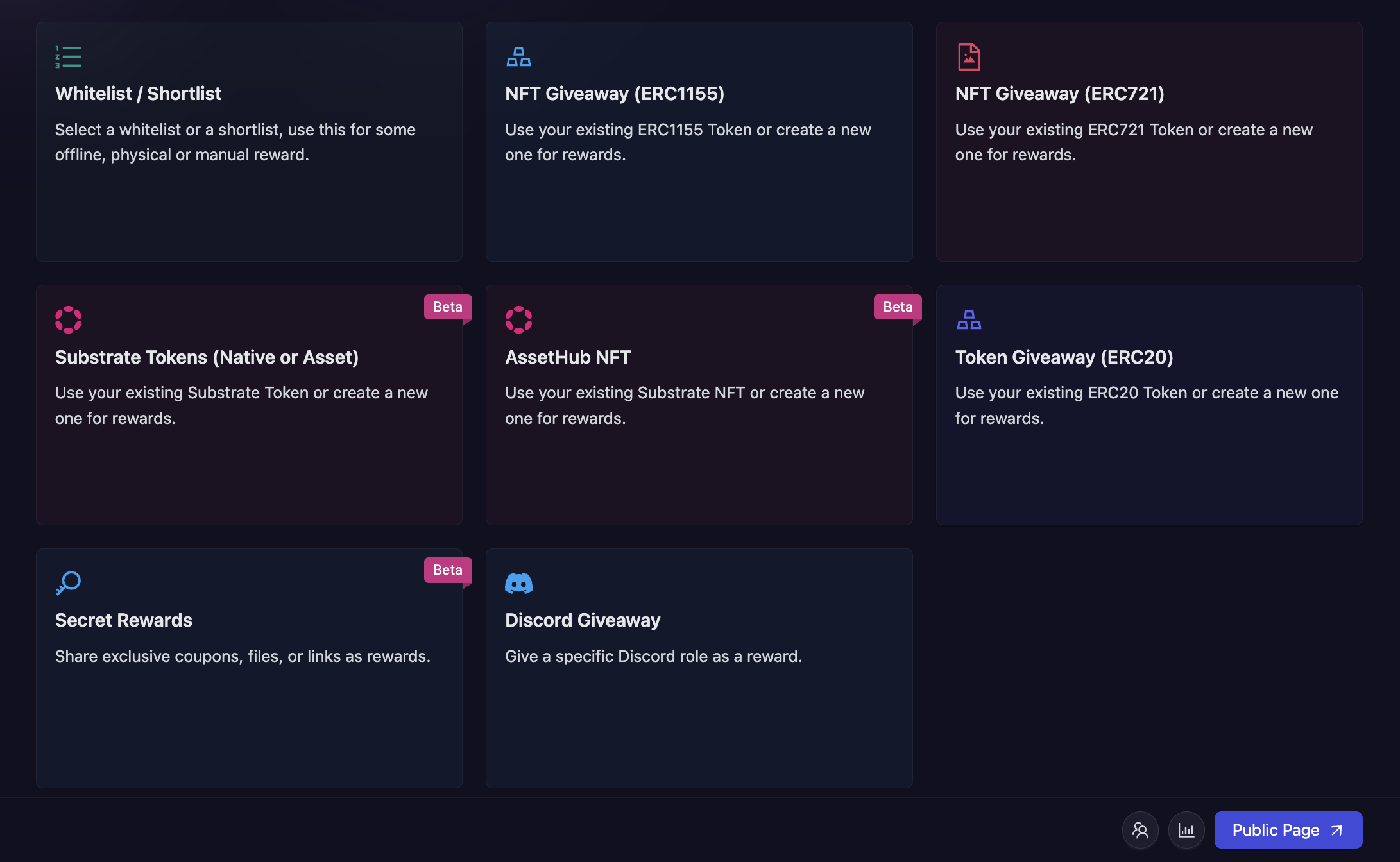Choose the Secret Rewards heading
This screenshot has width=1400, height=862.
click(123, 620)
